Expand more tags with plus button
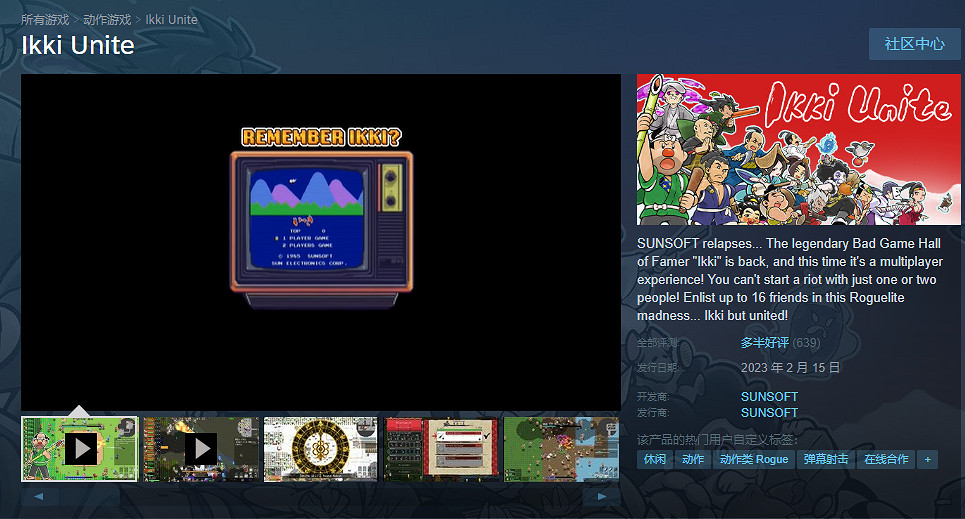The height and width of the screenshot is (519, 965). (928, 459)
